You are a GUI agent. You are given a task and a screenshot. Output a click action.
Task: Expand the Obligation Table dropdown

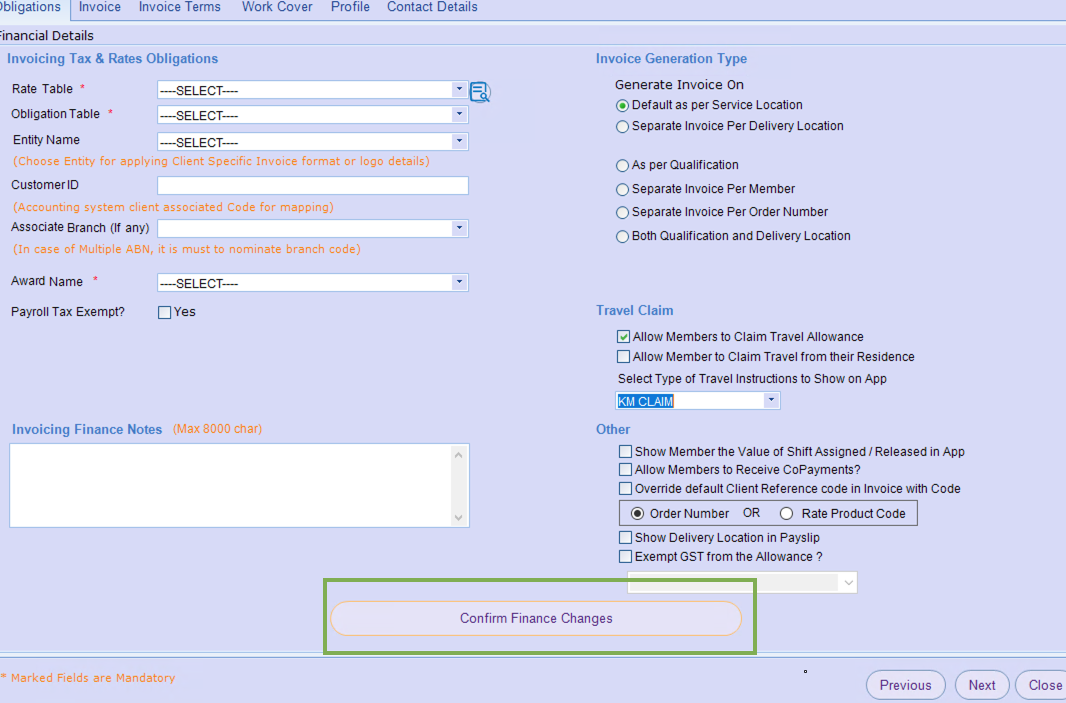(312, 115)
